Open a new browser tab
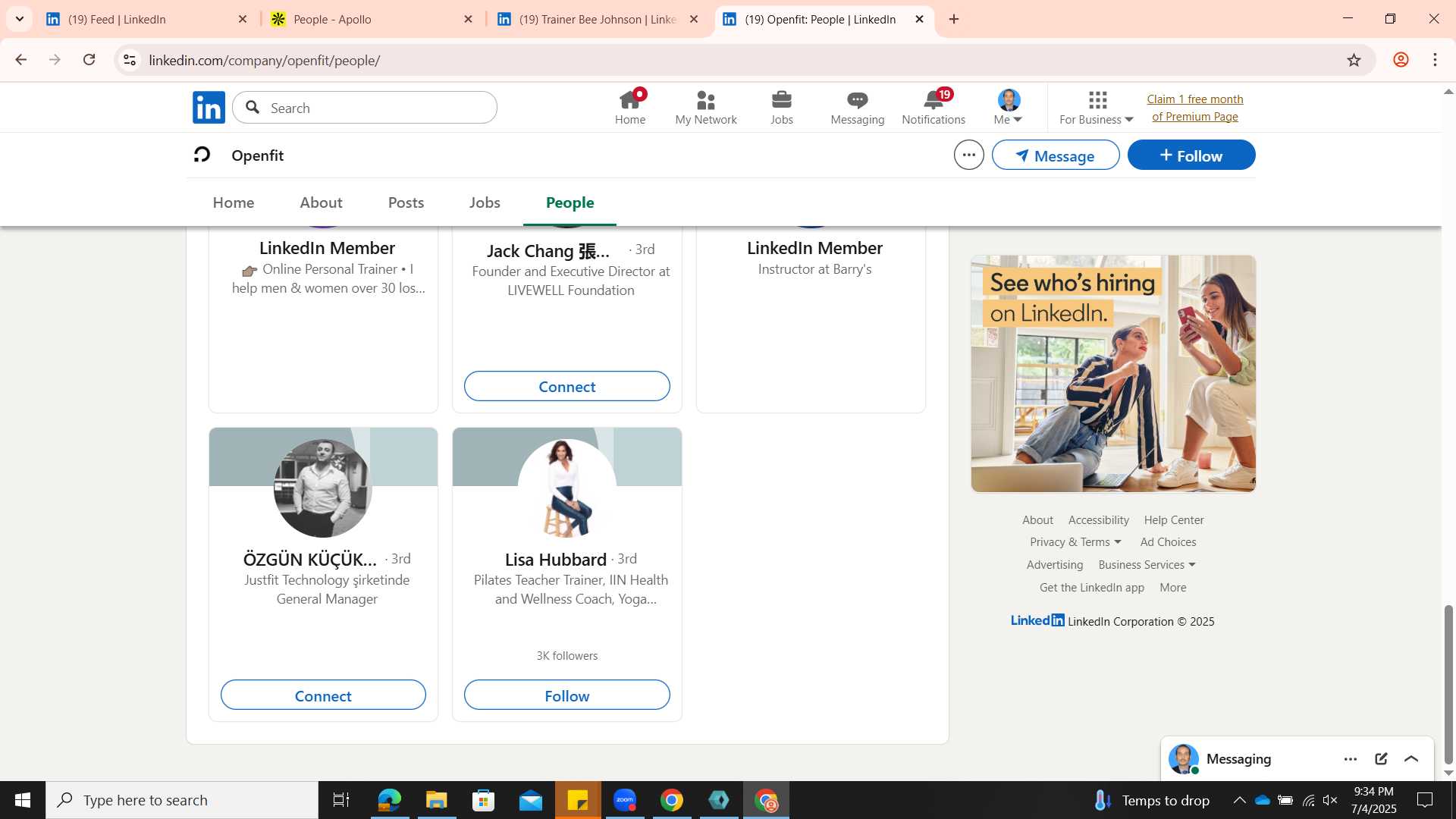 [954, 19]
